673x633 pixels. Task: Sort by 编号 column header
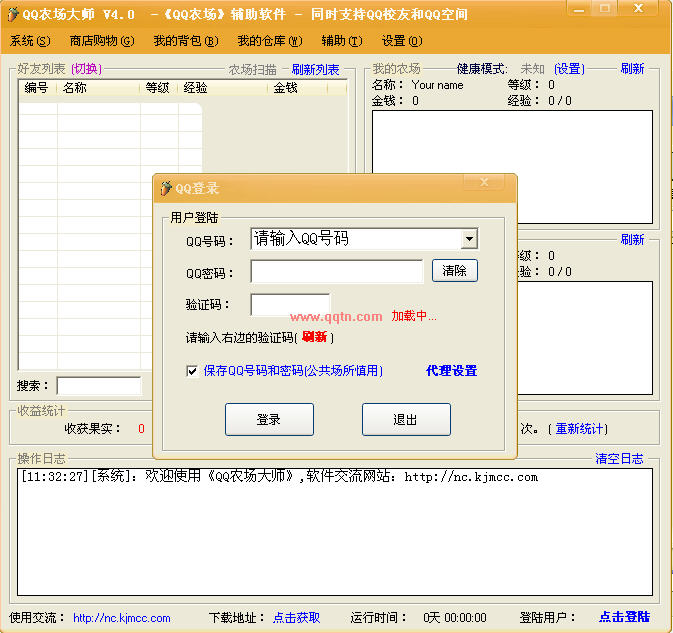pos(37,88)
